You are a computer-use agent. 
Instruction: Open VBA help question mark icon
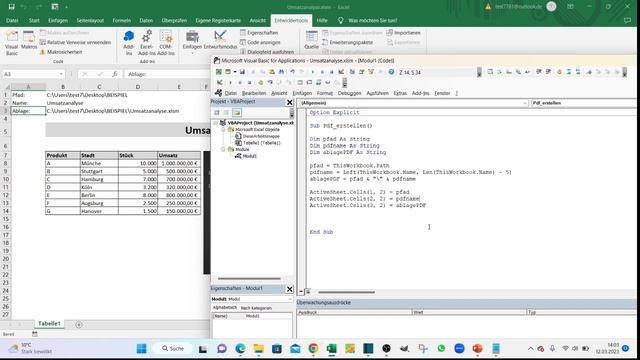tap(391, 72)
